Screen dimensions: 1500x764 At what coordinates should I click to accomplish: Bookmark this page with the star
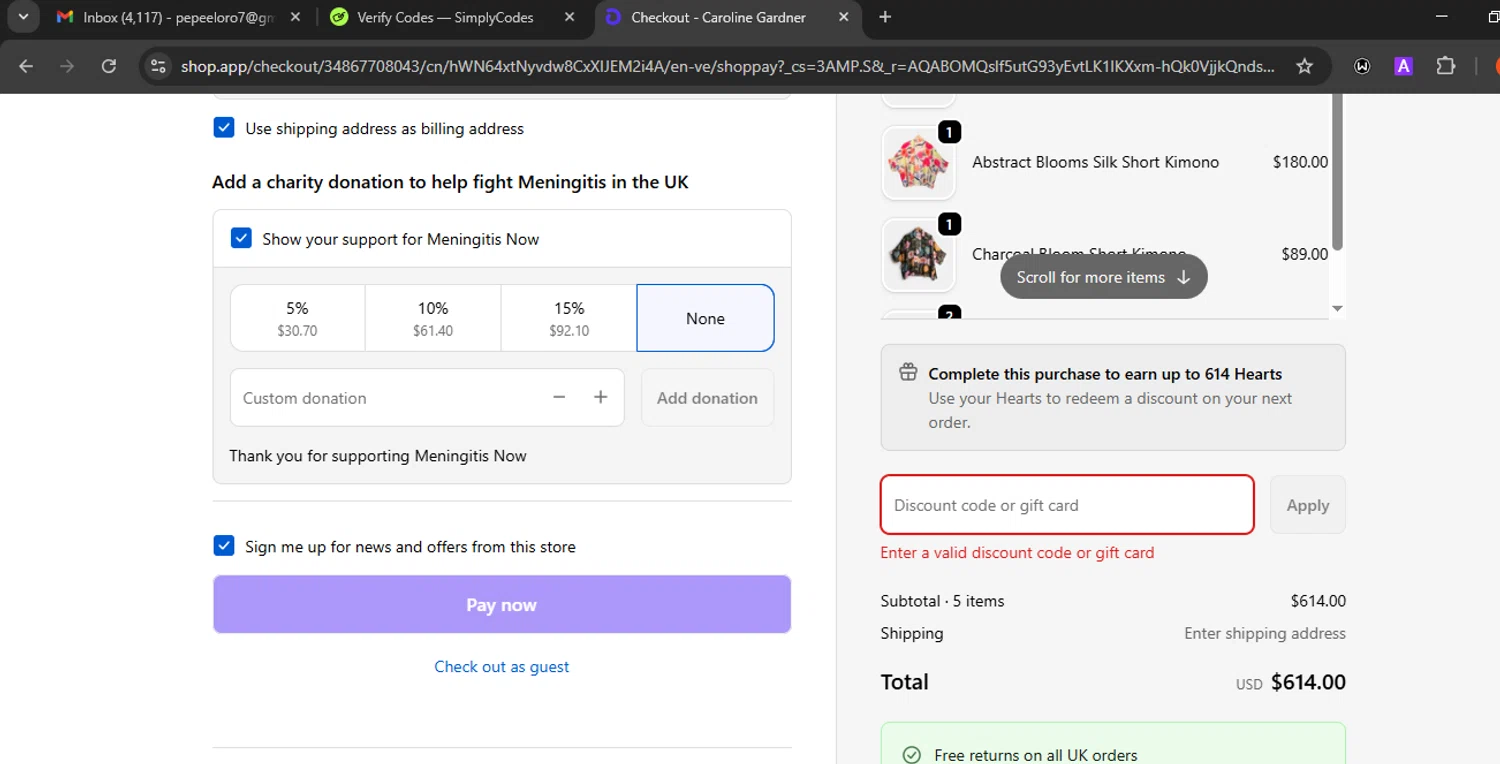tap(1304, 66)
